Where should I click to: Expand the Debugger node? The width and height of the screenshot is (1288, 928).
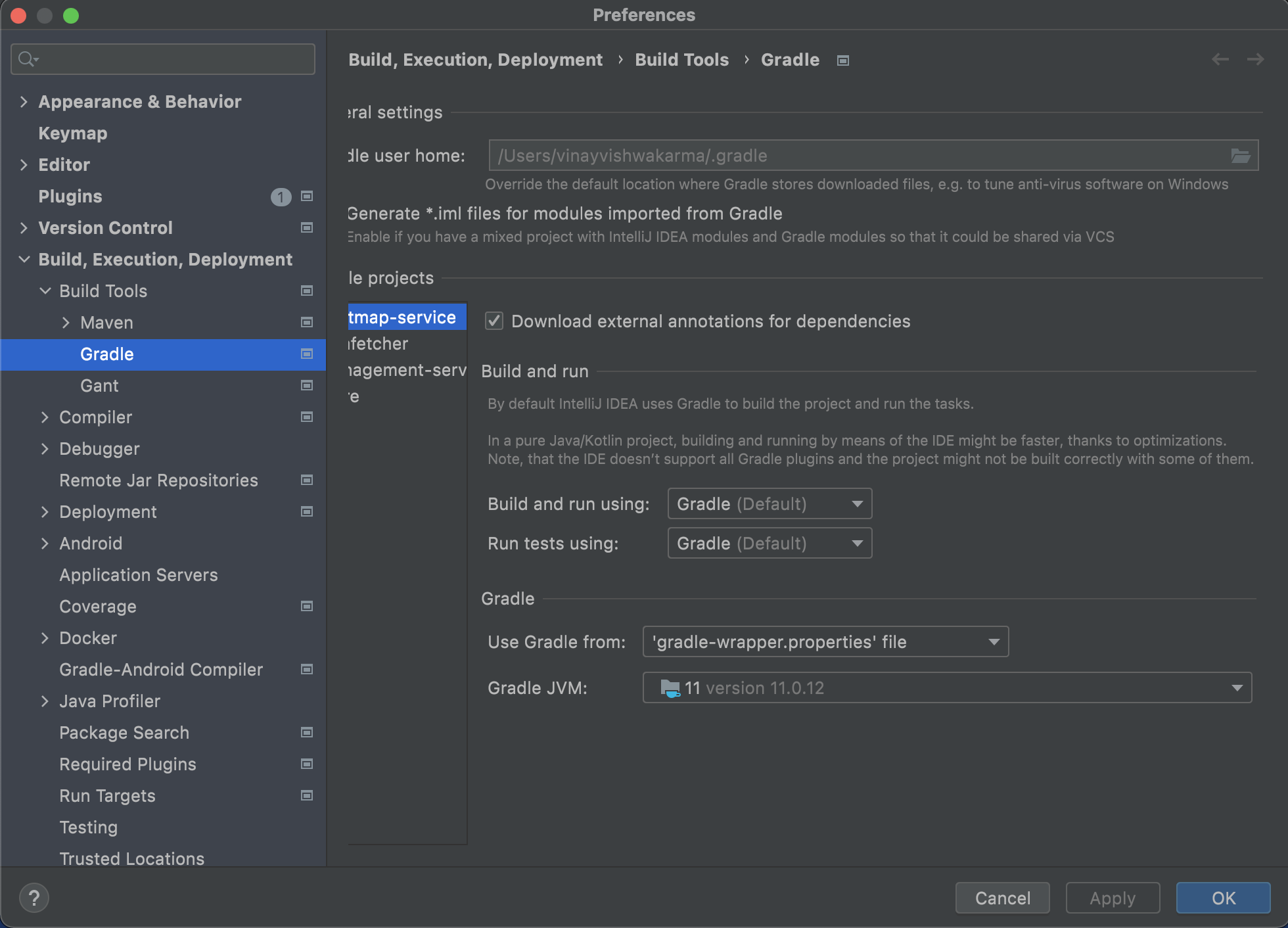click(x=45, y=448)
